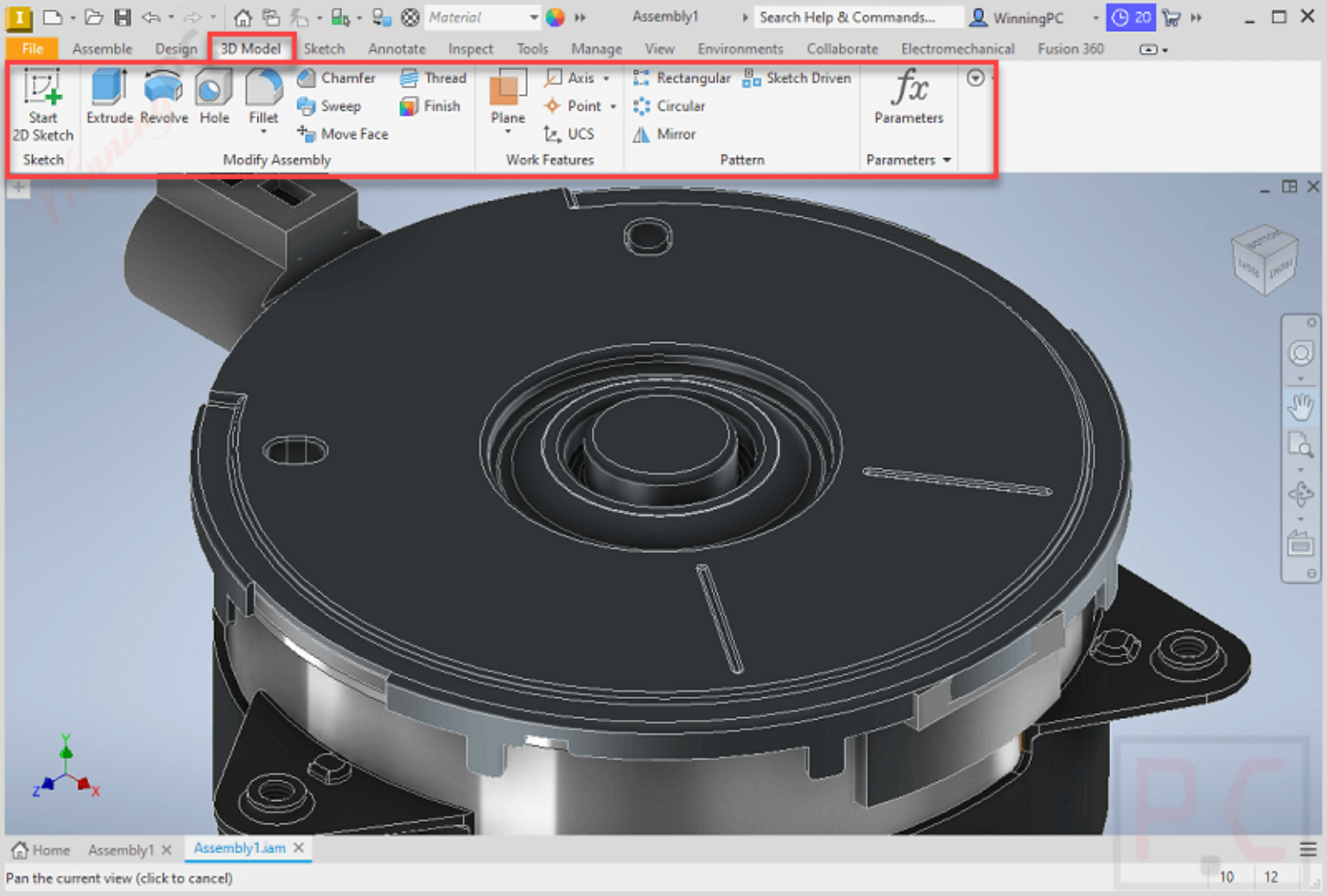
Task: Expand the Fillet dropdown arrow
Action: point(263,132)
